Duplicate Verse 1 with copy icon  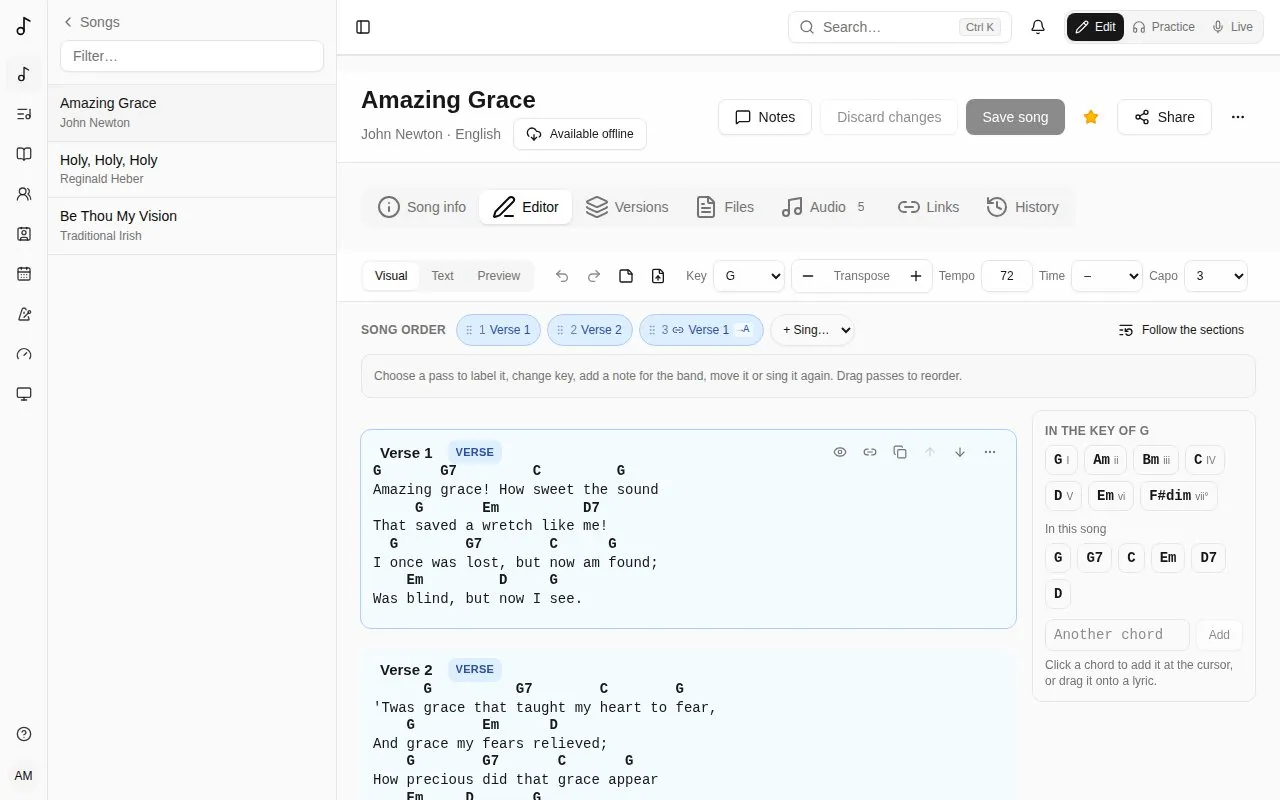[900, 452]
